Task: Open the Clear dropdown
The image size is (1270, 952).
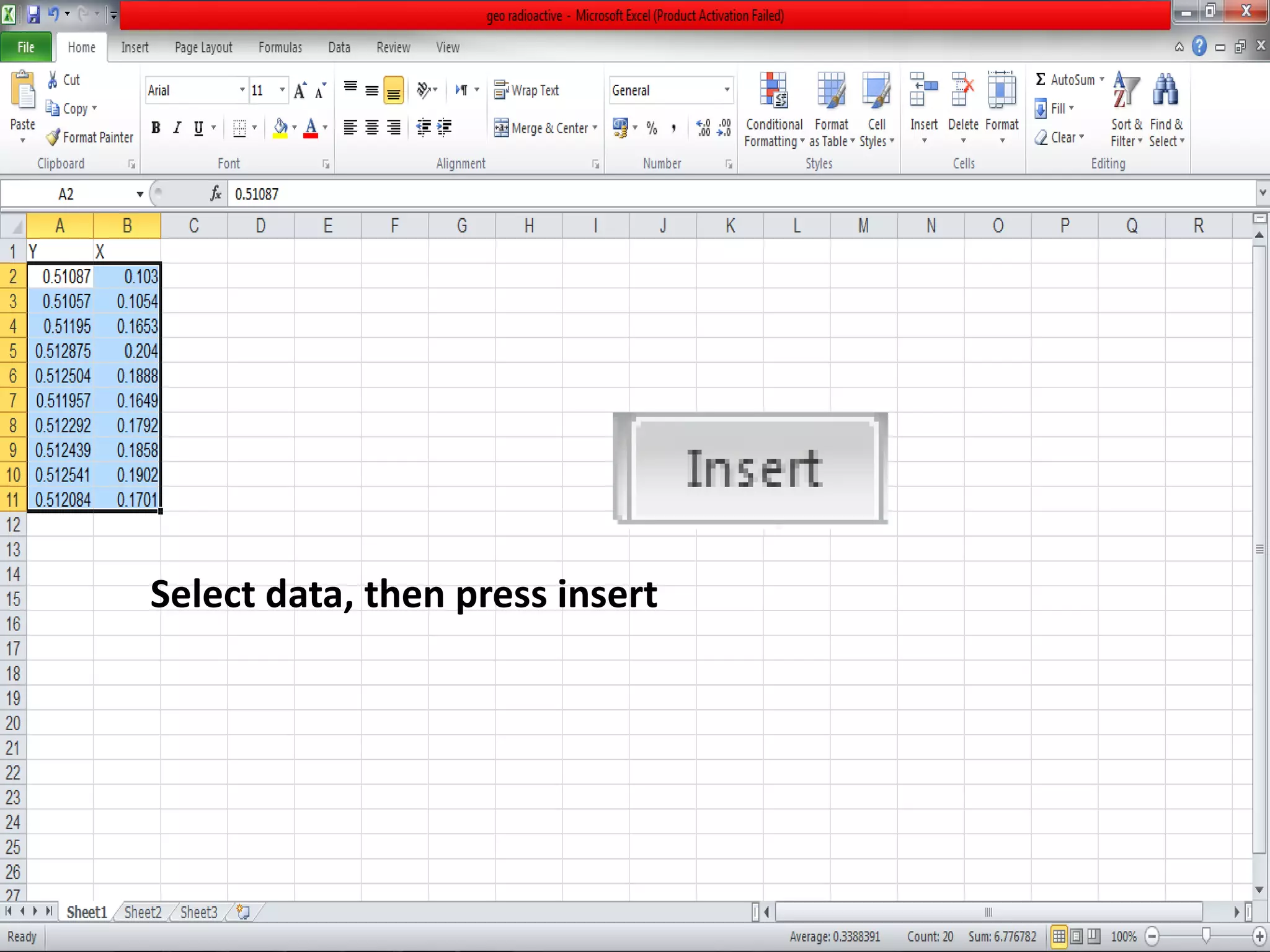Action: coord(1081,137)
